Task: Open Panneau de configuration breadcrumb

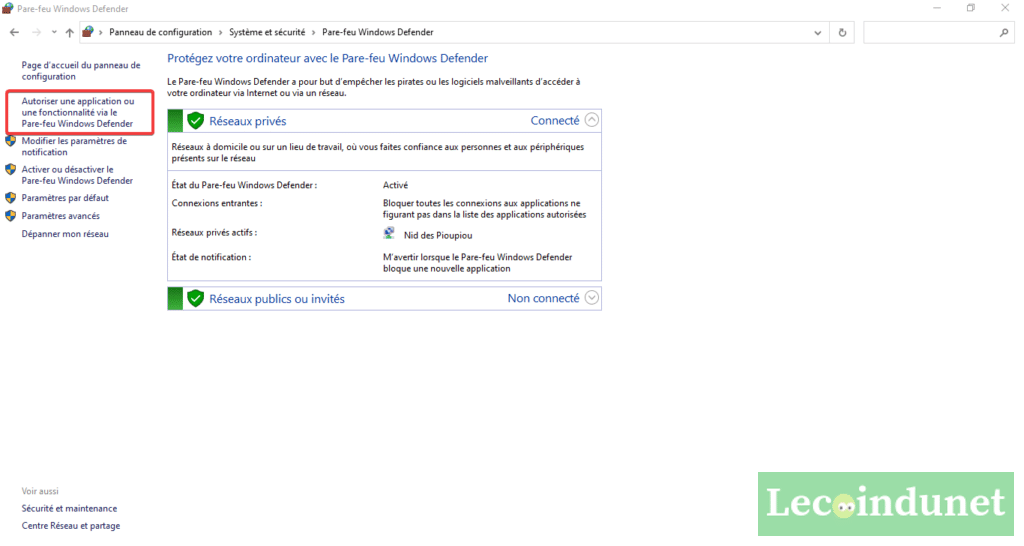Action: point(161,32)
